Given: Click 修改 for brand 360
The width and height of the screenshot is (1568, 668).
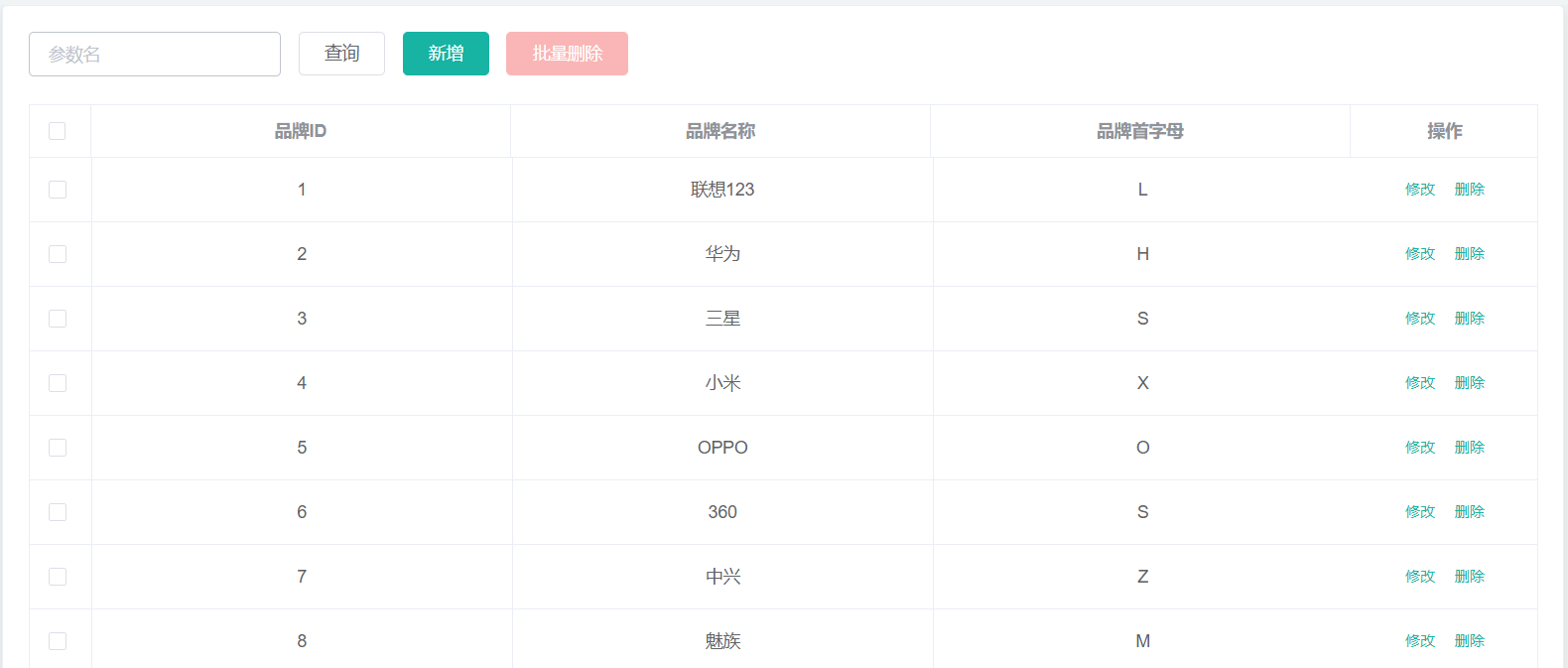Looking at the screenshot, I should click(x=1420, y=512).
